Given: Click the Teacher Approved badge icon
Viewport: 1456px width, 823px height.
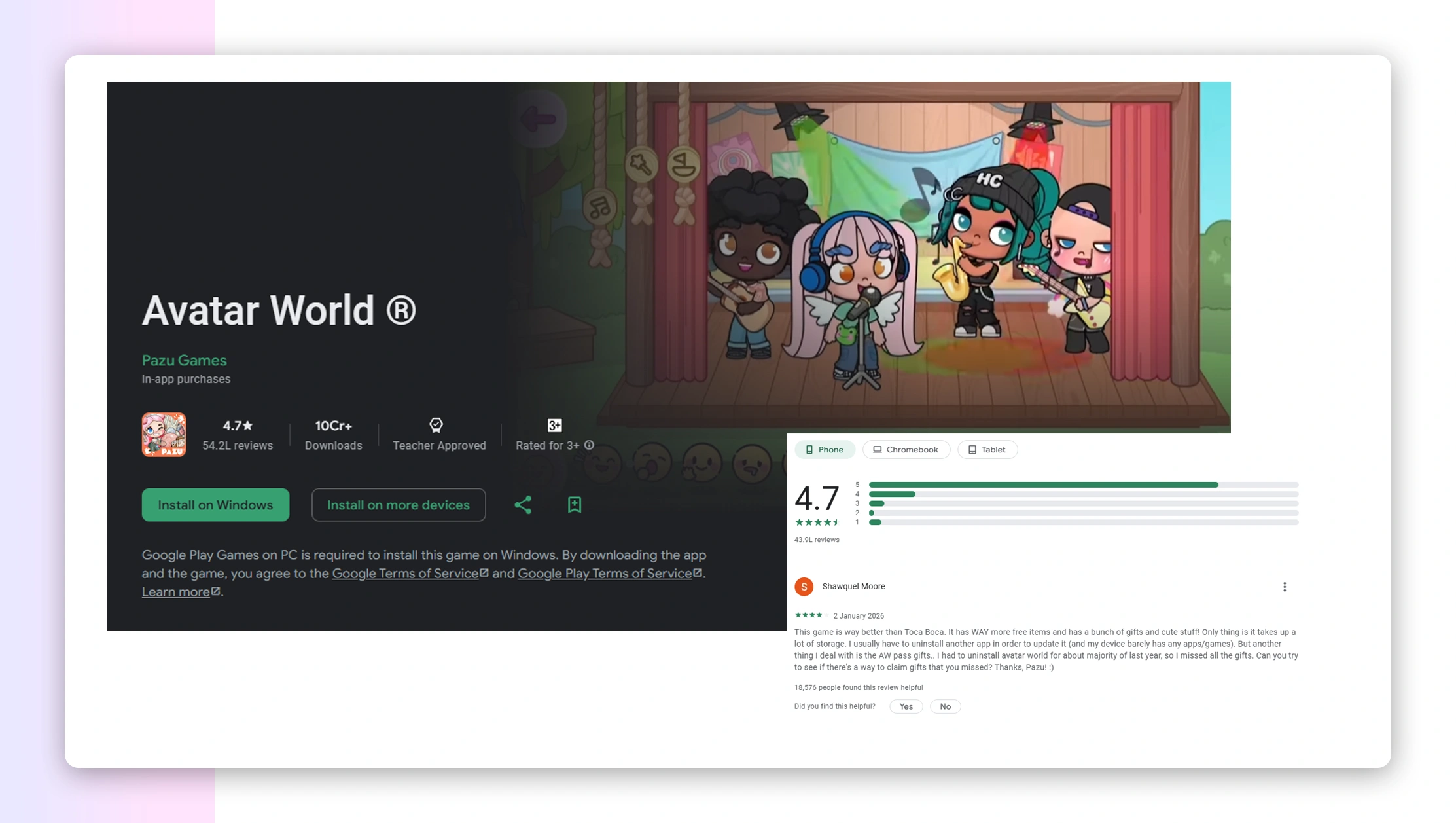Looking at the screenshot, I should click(x=436, y=426).
